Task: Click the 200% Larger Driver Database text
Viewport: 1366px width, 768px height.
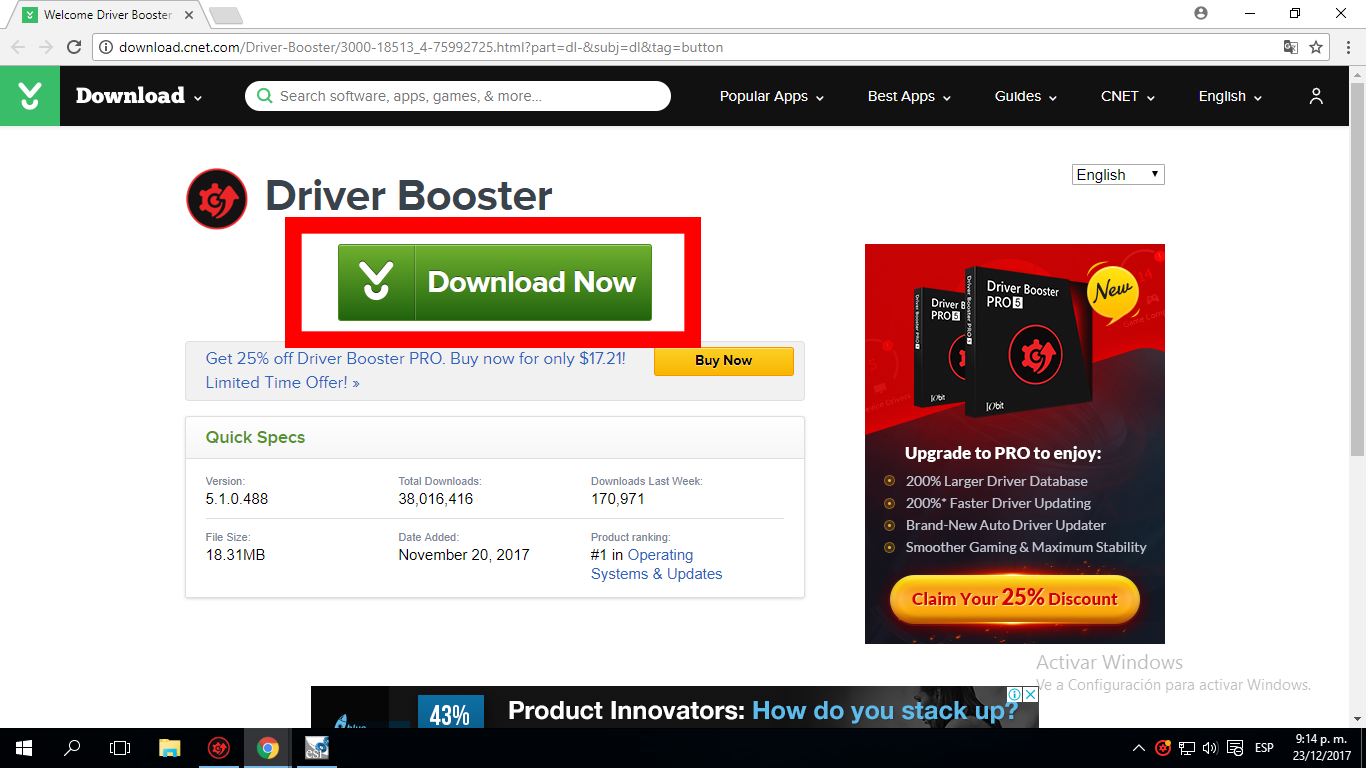Action: point(997,481)
